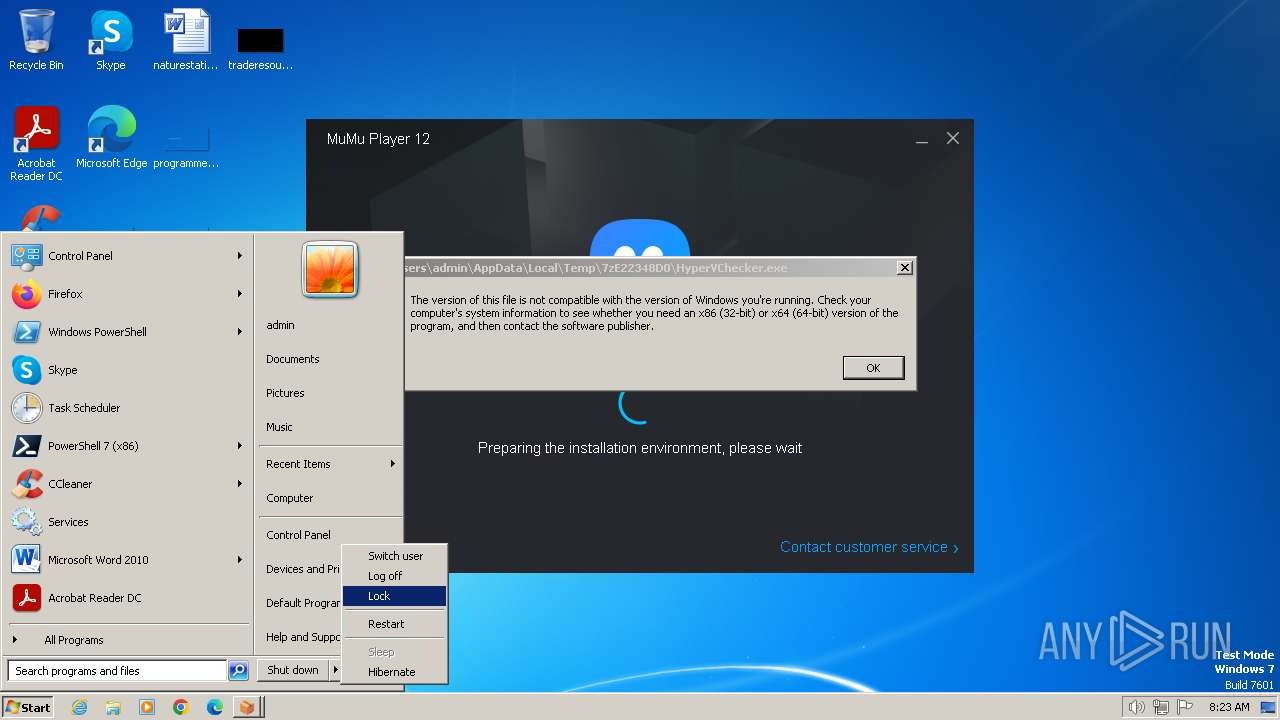Image resolution: width=1280 pixels, height=720 pixels.
Task: Click the volume speaker tray icon
Action: (1136, 707)
